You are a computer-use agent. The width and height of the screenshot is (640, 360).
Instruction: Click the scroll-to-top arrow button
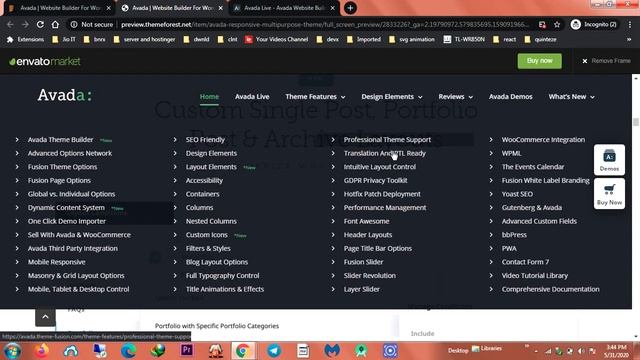coord(45,316)
